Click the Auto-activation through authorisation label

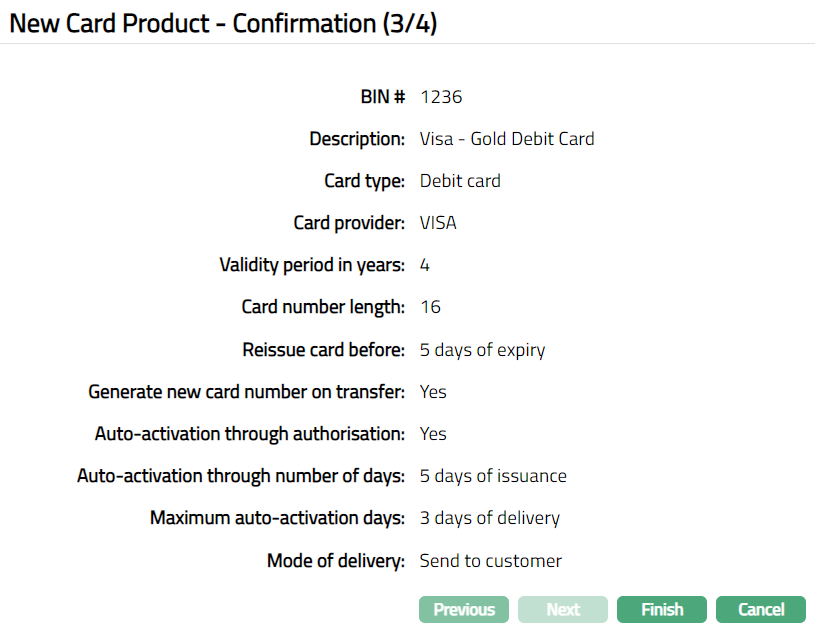pos(250,434)
